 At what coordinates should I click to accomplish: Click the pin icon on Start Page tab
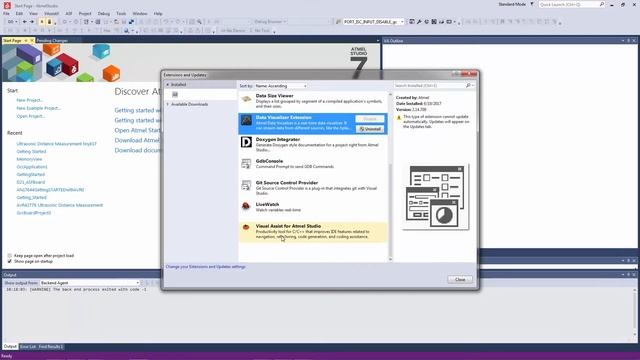(26, 41)
